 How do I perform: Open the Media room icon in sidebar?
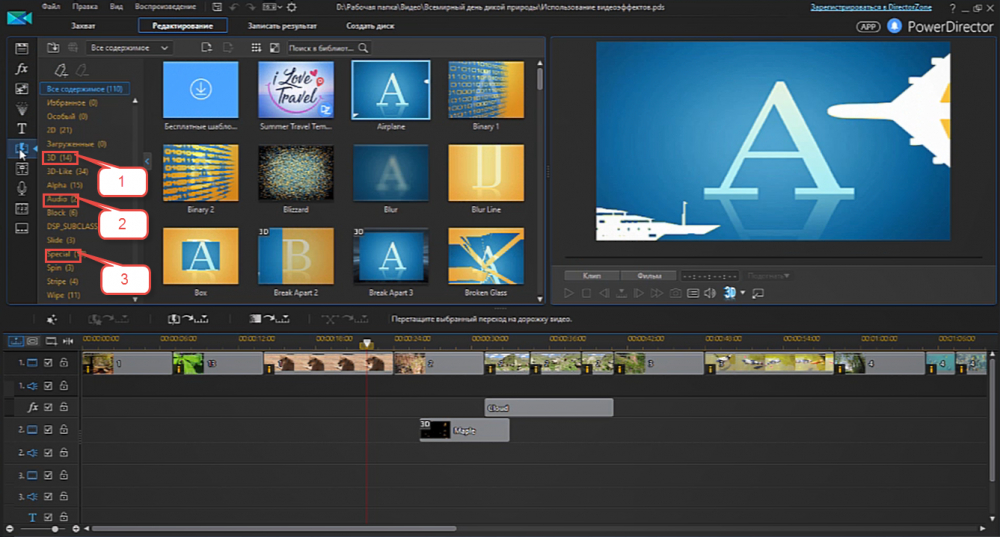point(21,49)
